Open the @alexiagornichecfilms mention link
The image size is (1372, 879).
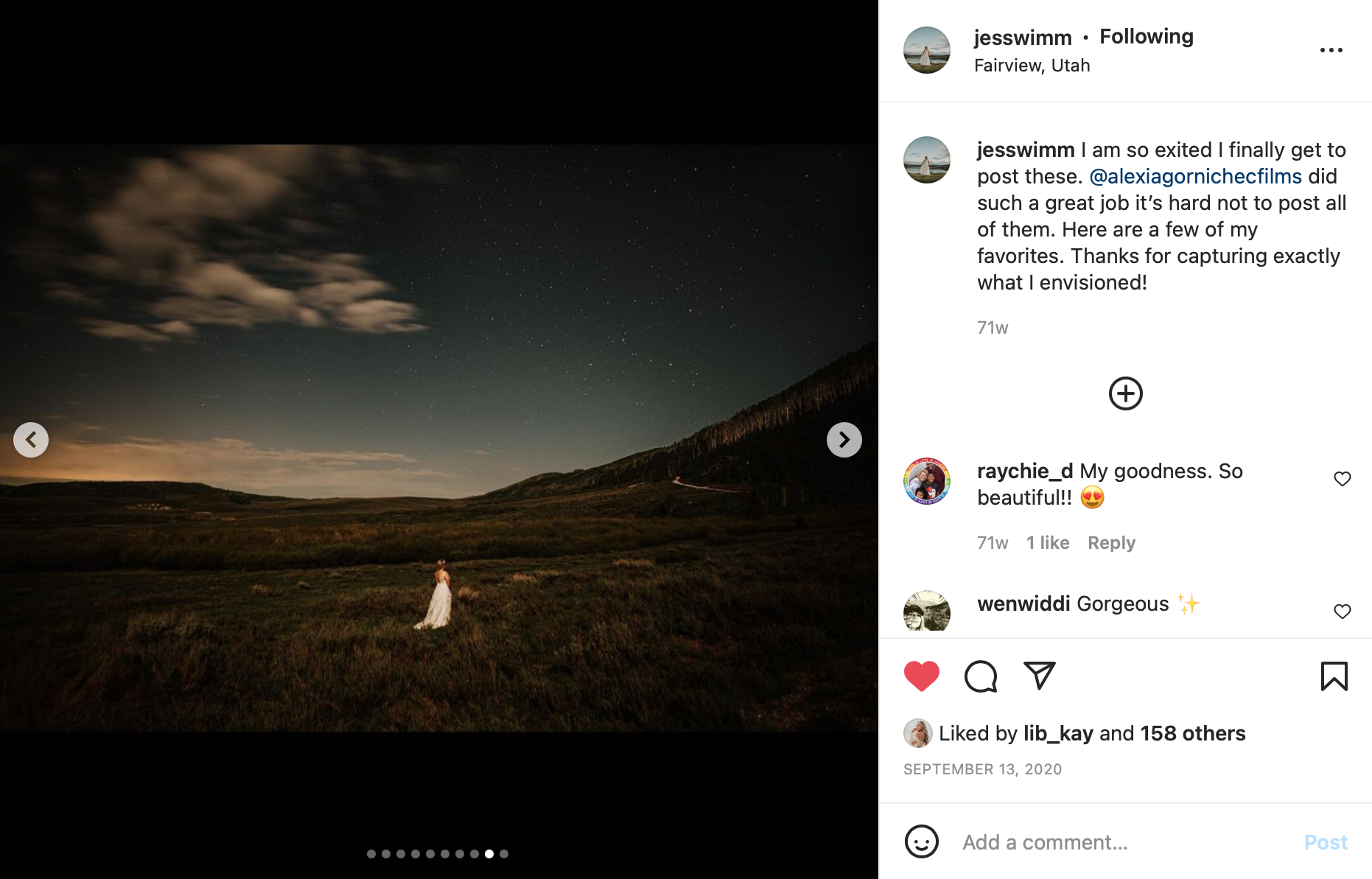point(1195,177)
